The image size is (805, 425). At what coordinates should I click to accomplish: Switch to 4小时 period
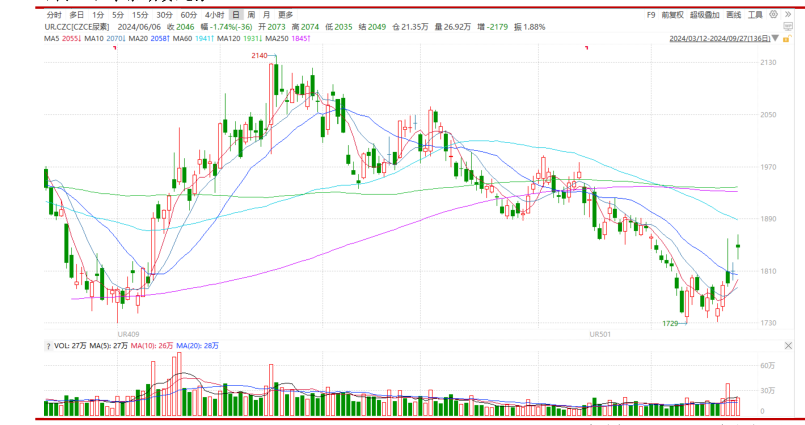[213, 15]
